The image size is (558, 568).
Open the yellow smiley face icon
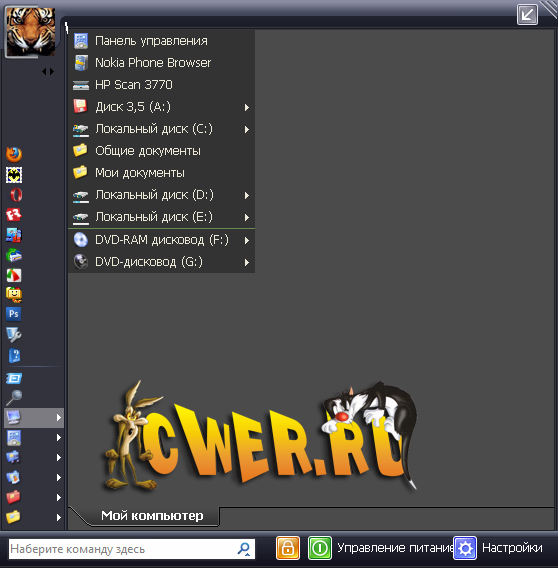[14, 295]
